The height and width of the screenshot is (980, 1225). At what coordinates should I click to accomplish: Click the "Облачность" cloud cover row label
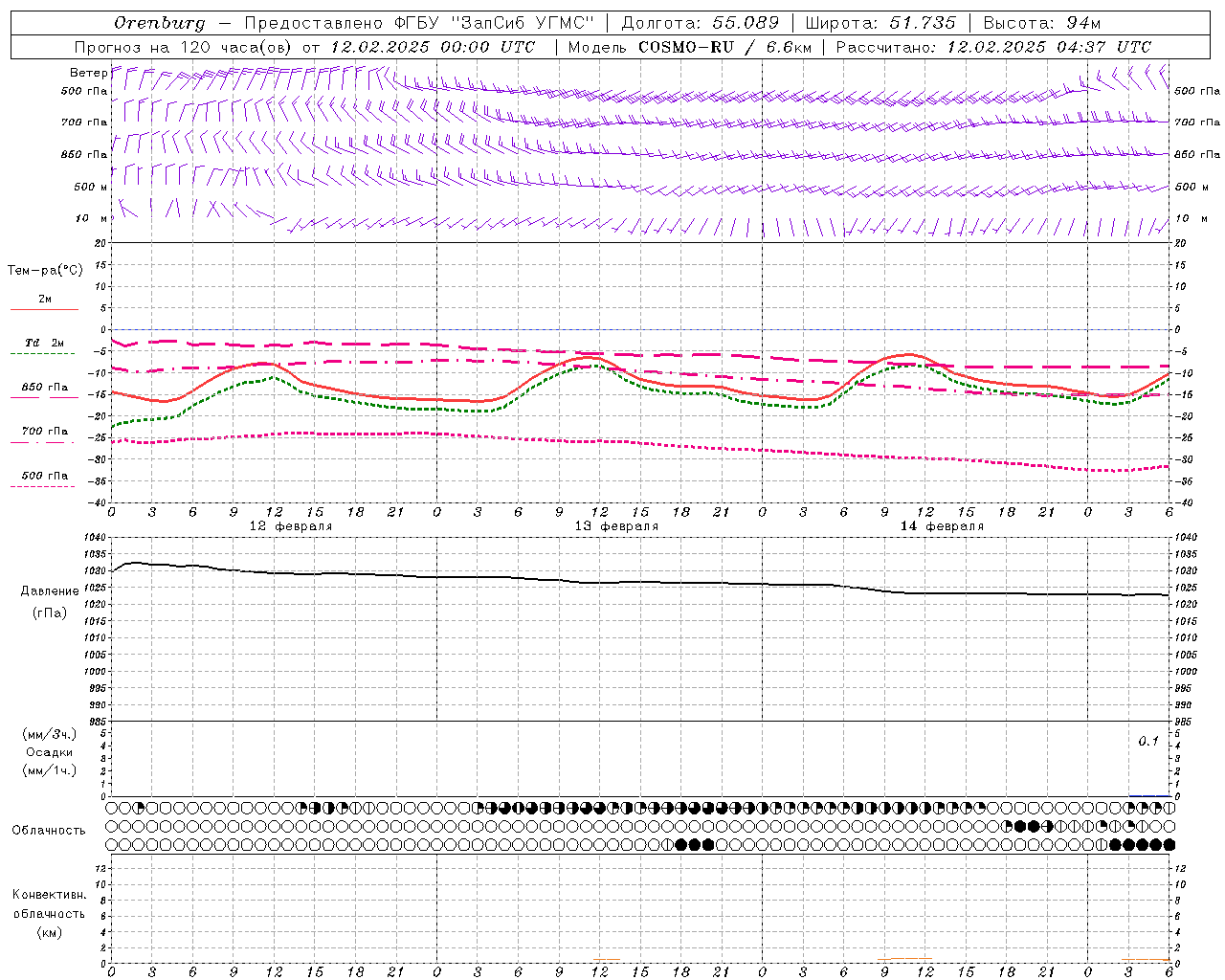[49, 830]
